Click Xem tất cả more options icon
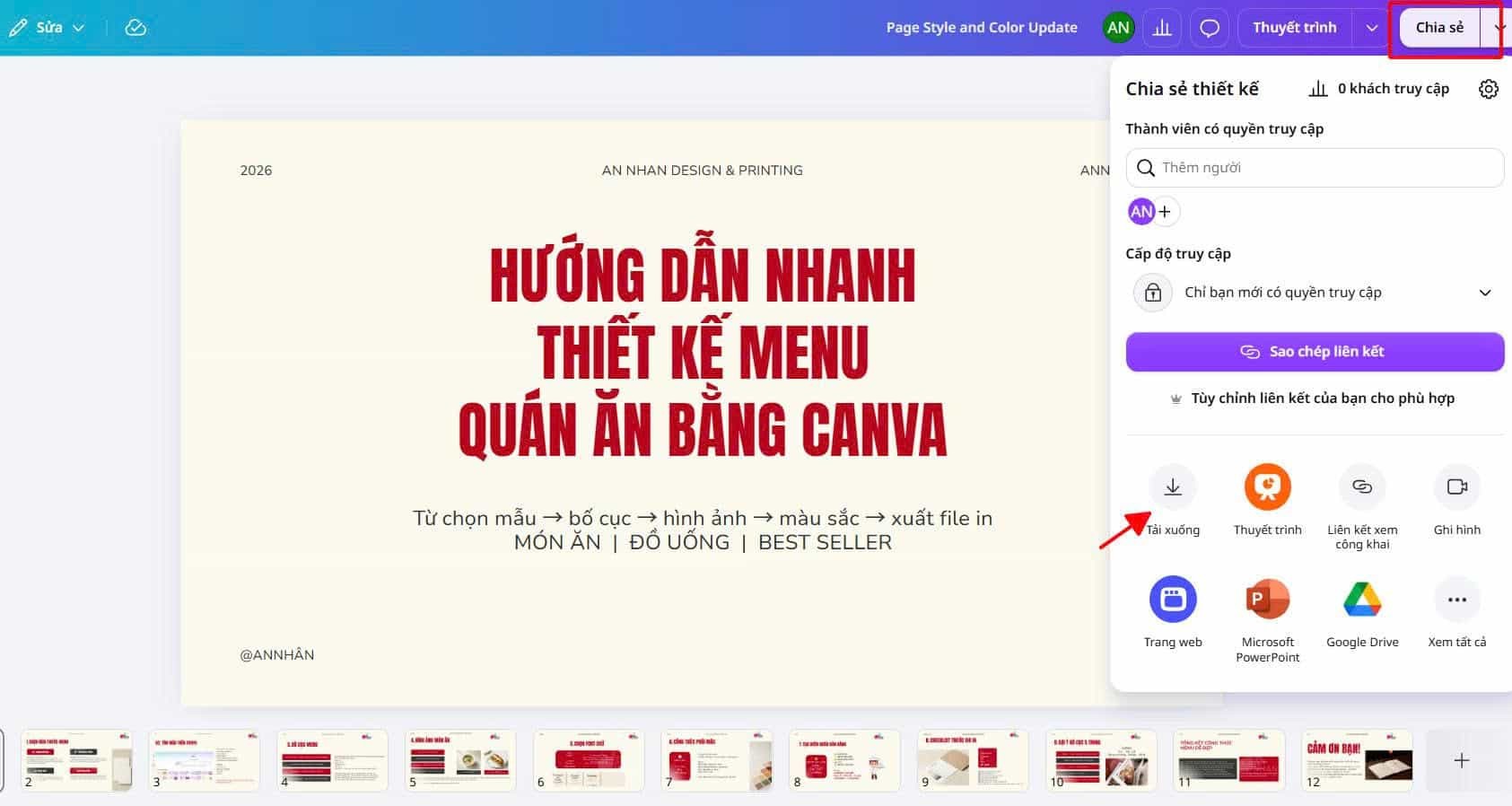This screenshot has width=1512, height=806. click(x=1456, y=599)
